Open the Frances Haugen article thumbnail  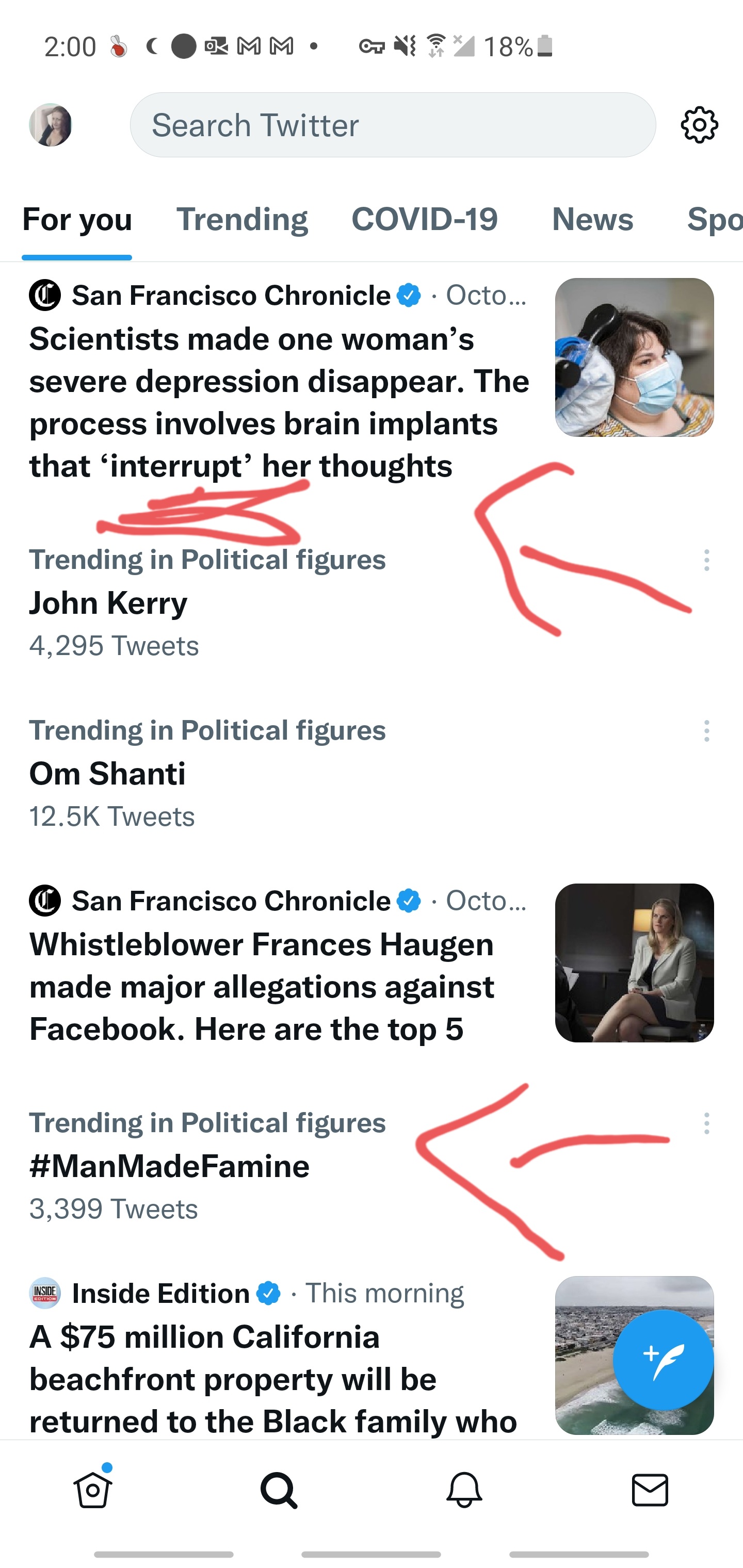click(x=634, y=962)
